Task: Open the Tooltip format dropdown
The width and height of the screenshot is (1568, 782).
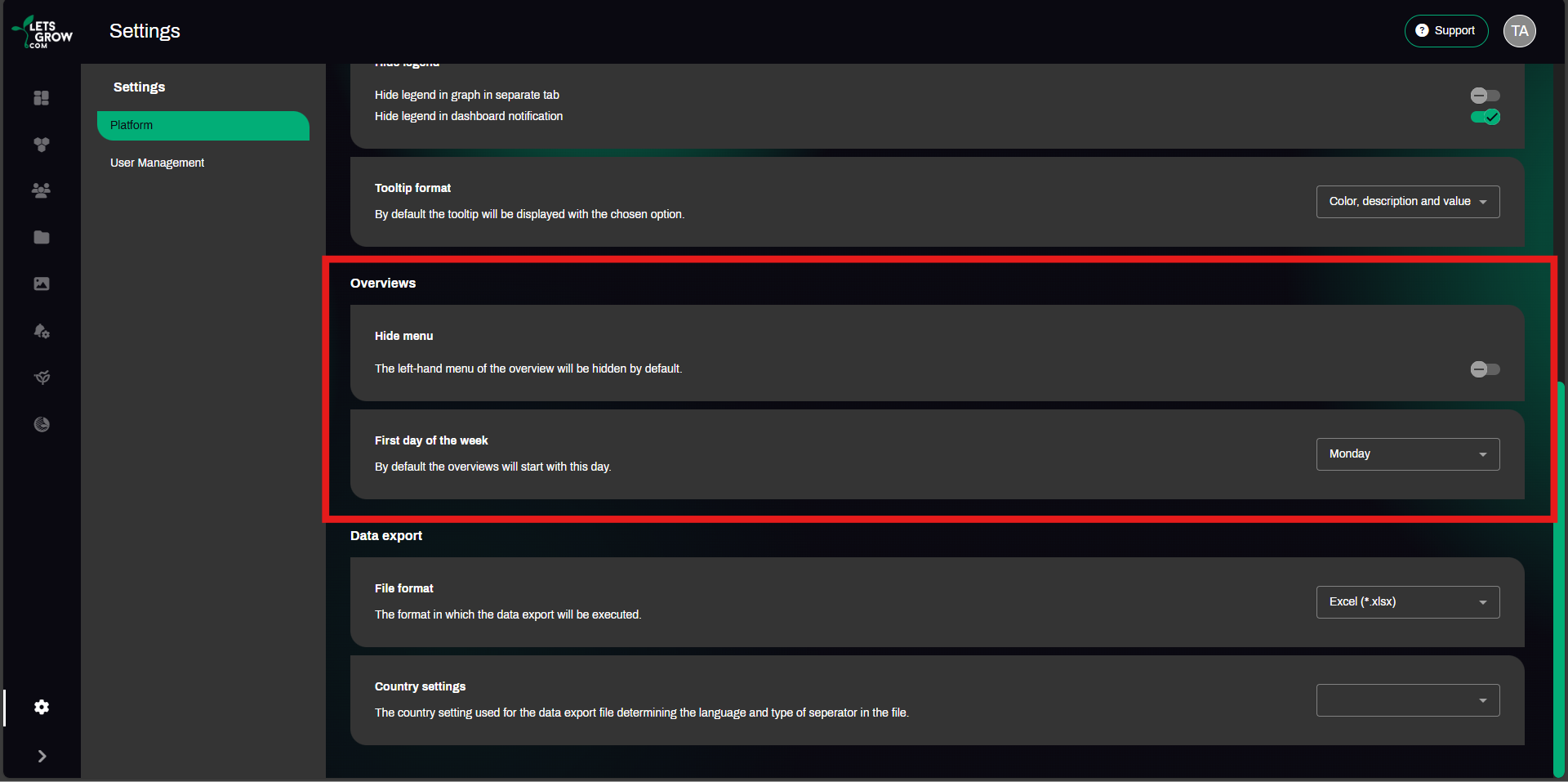Action: pos(1407,202)
